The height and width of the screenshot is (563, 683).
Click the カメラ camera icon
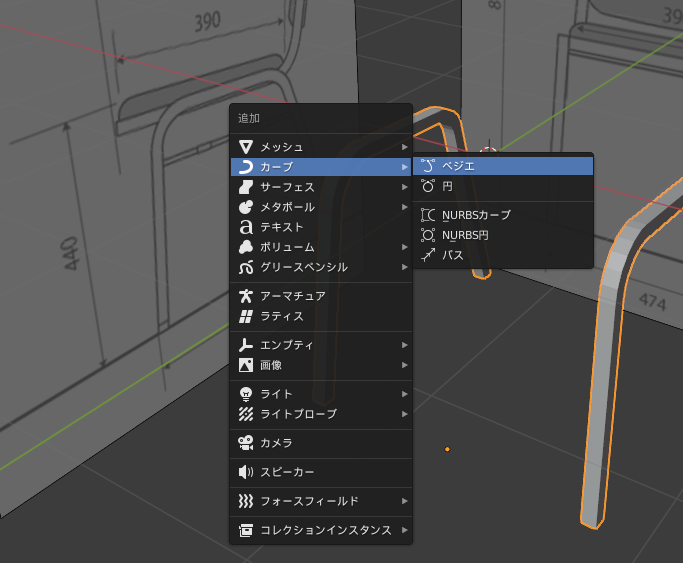click(246, 443)
